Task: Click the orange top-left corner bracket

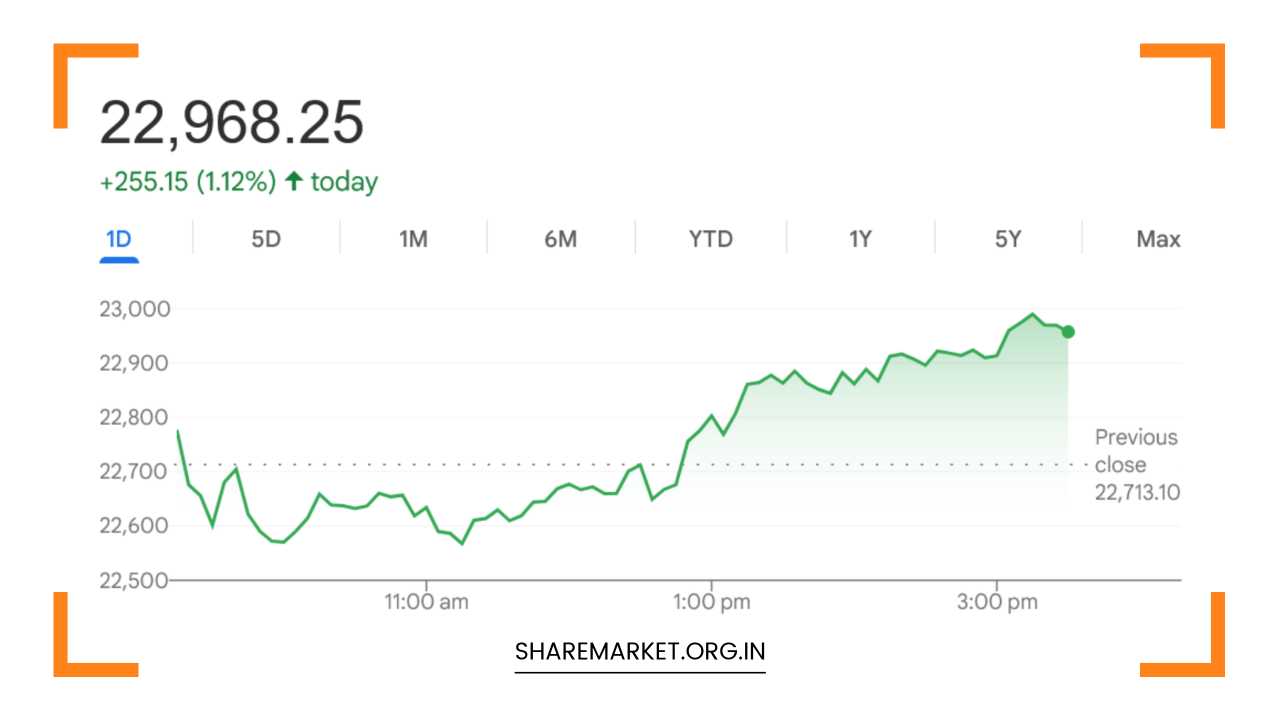Action: tap(70, 70)
